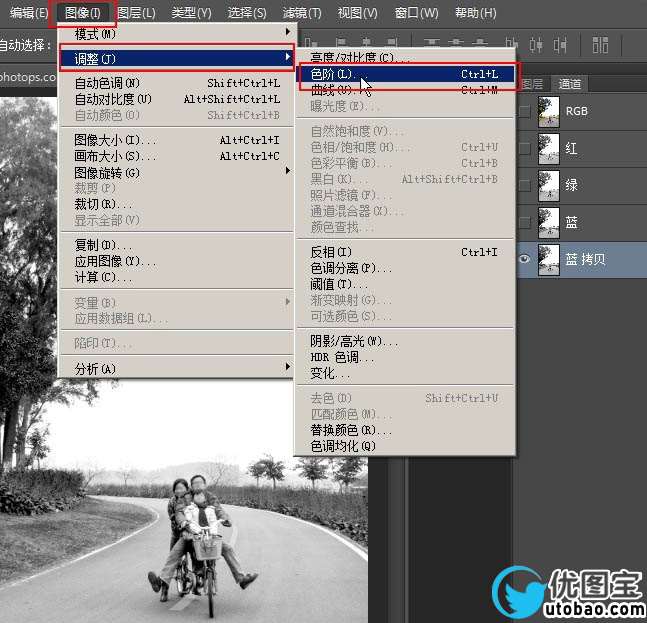
Task: Choose 图像旋转(G) menu item
Action: (176, 172)
